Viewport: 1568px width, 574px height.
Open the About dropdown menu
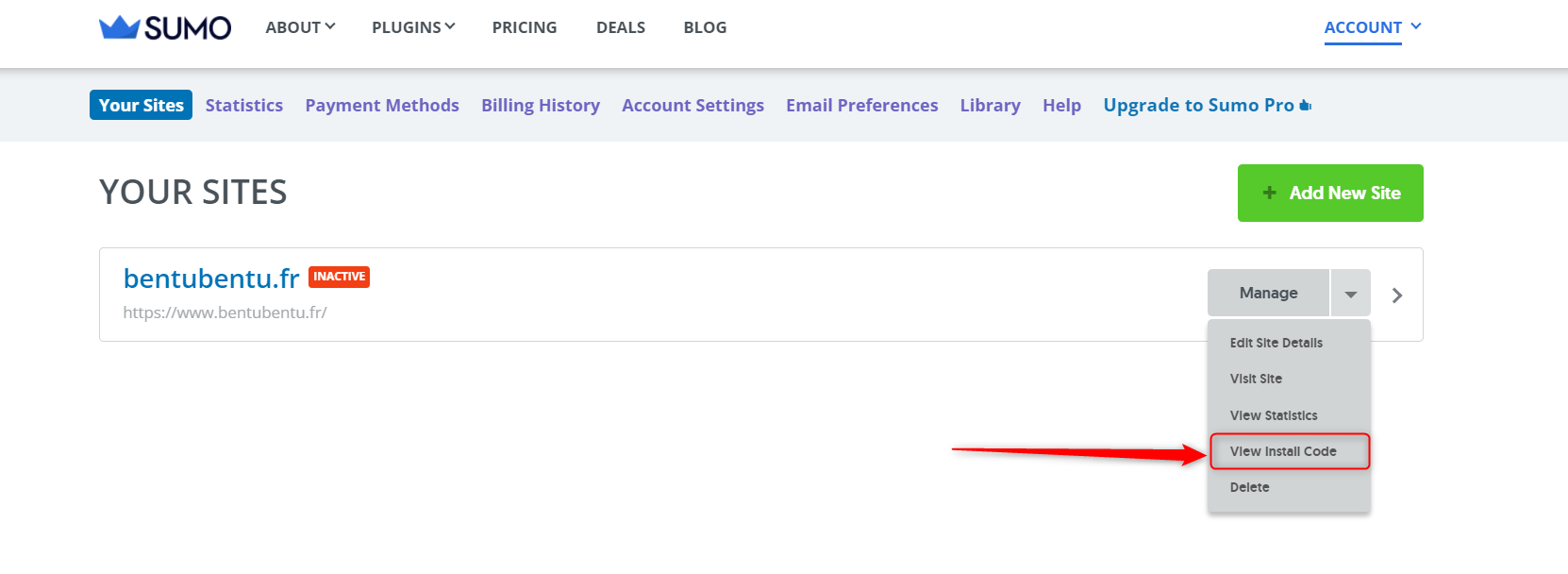[300, 27]
